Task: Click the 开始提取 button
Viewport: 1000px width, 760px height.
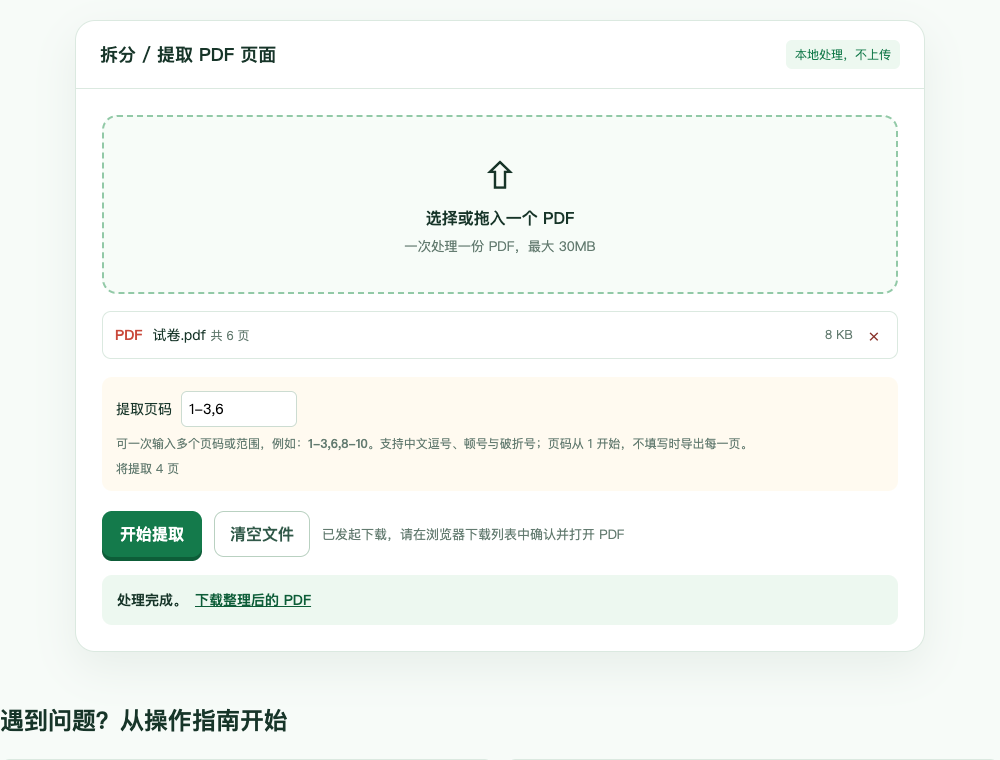Action: coord(152,535)
